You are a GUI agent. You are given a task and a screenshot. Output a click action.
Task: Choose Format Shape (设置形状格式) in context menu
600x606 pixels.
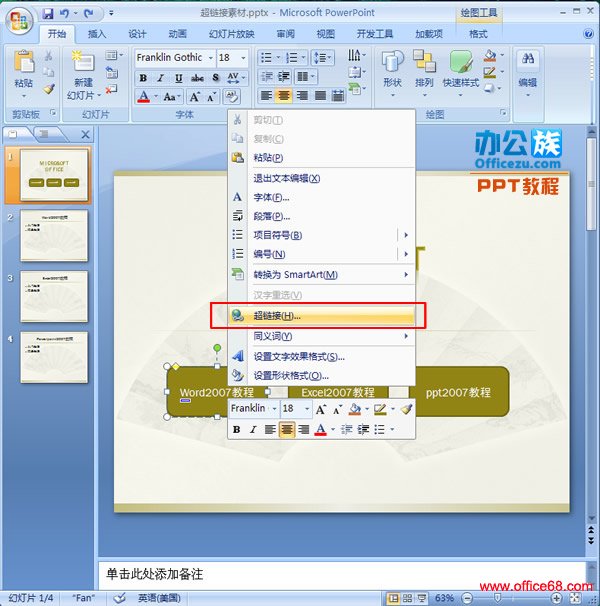pos(322,375)
